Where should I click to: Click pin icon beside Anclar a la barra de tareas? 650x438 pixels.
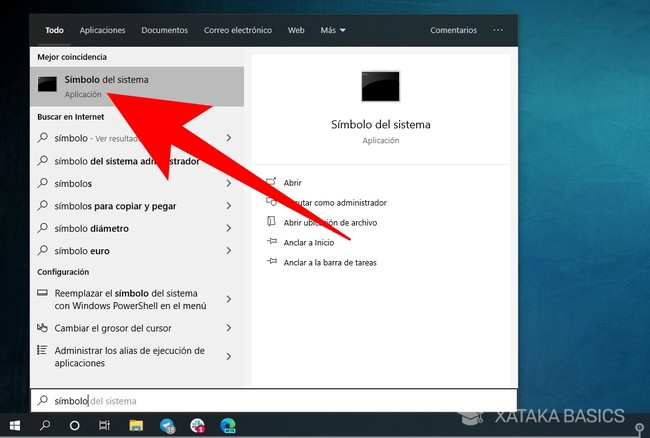point(272,261)
